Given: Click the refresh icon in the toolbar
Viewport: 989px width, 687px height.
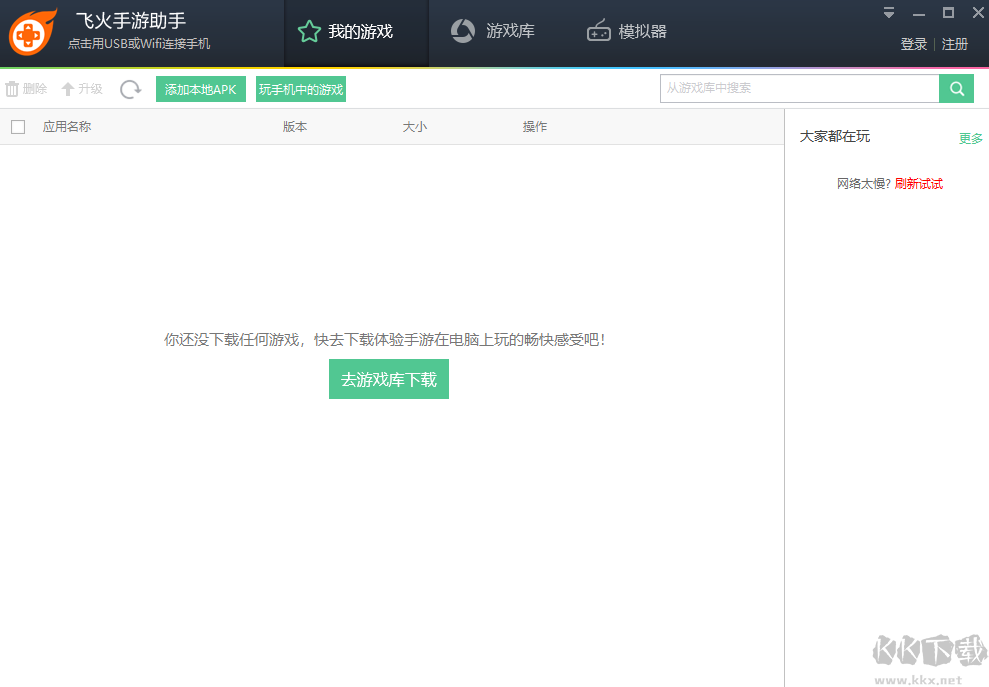Looking at the screenshot, I should click(x=130, y=89).
